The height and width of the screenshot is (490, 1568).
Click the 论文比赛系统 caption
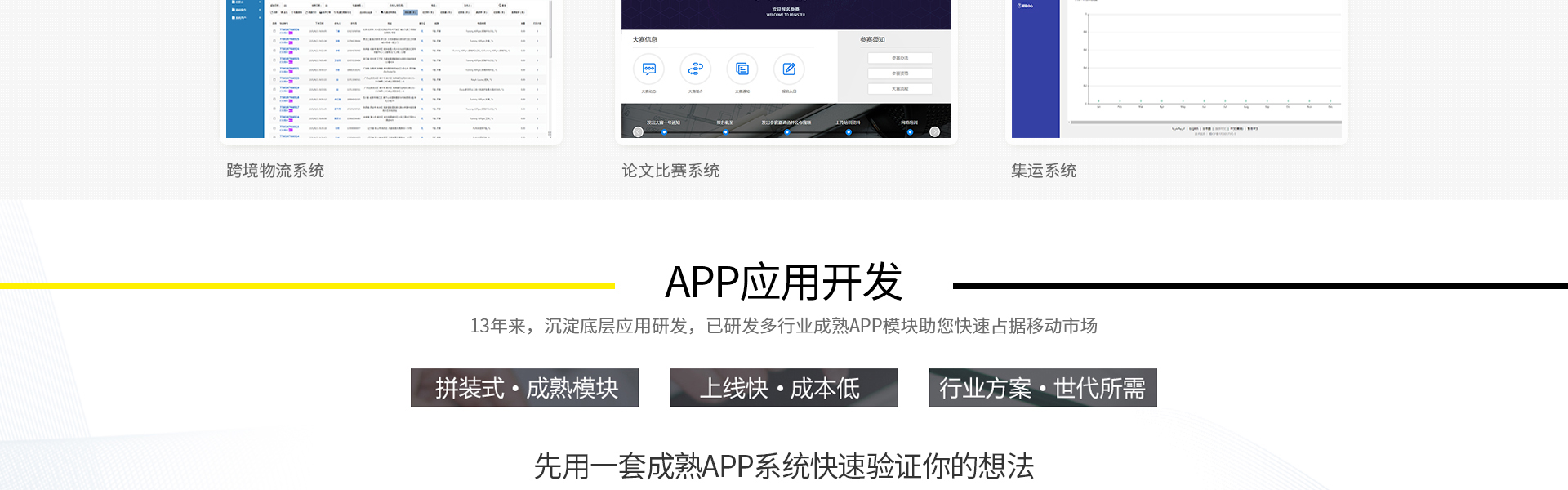[670, 170]
